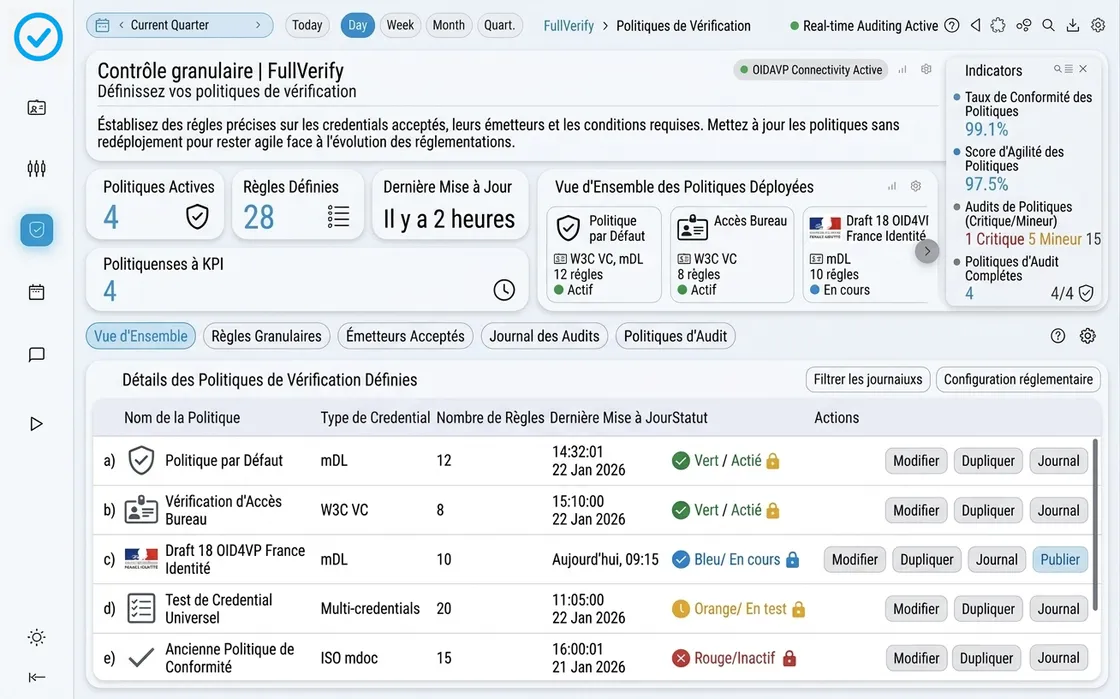Open the calendar icon in the sidebar
This screenshot has height=699, width=1120.
(x=37, y=292)
